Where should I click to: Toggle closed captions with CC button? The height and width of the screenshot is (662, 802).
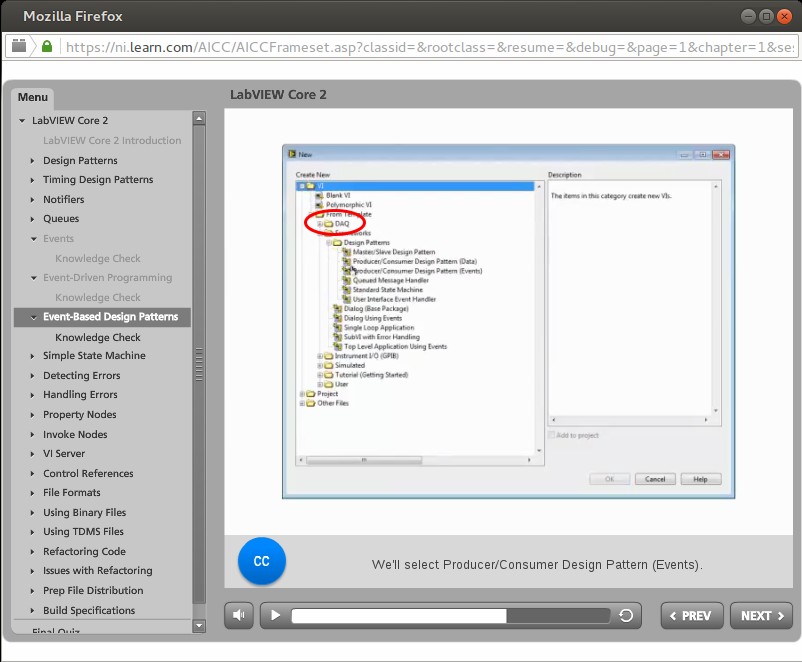coord(261,561)
